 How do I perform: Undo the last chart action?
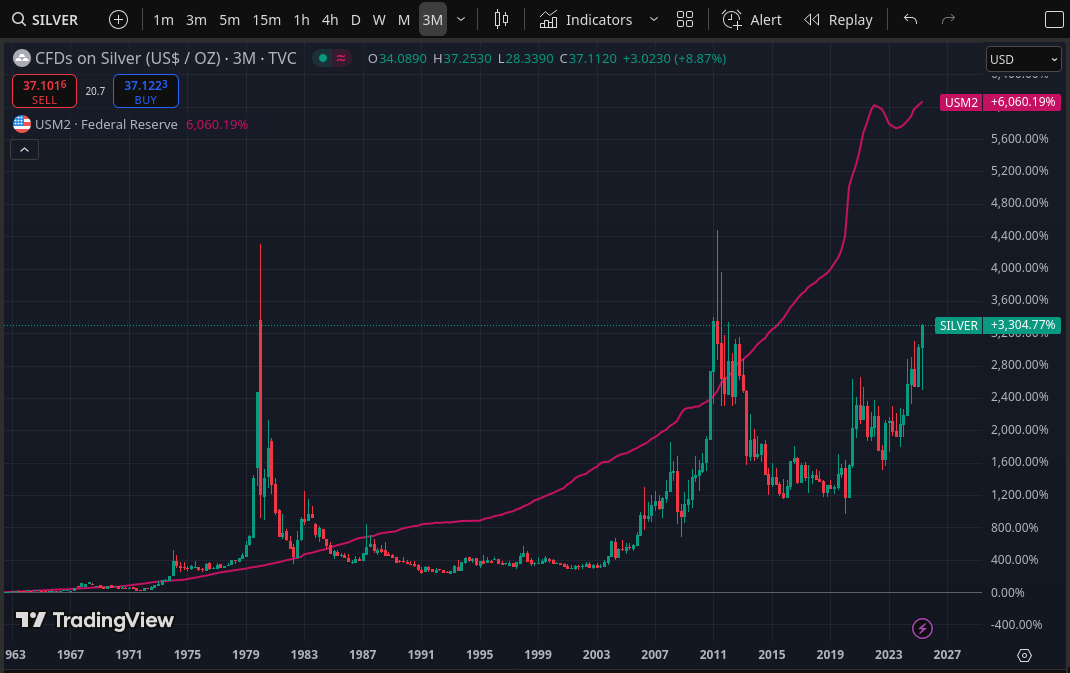click(x=910, y=20)
